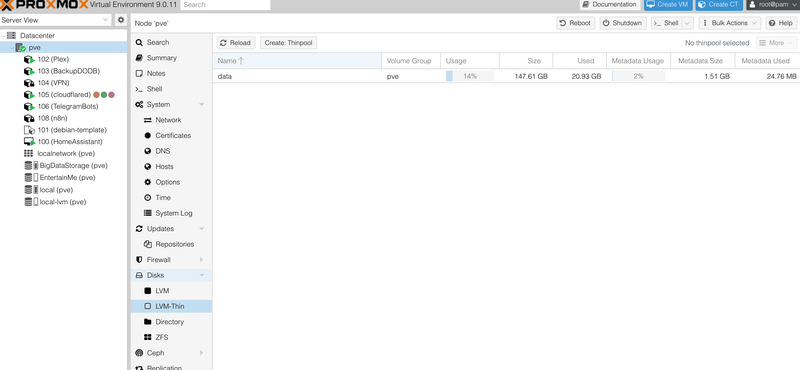Click the Reboot button
This screenshot has width=800, height=370.
pyautogui.click(x=576, y=23)
